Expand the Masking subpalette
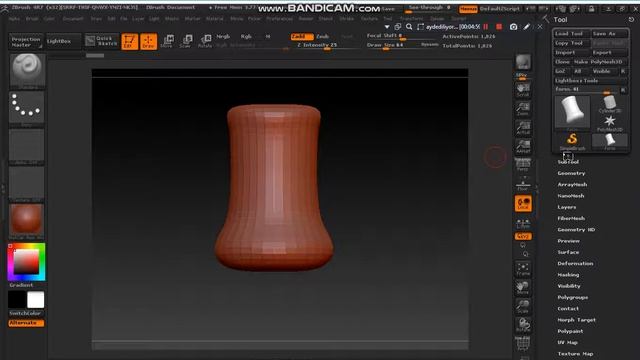640x360 pixels. click(x=568, y=275)
